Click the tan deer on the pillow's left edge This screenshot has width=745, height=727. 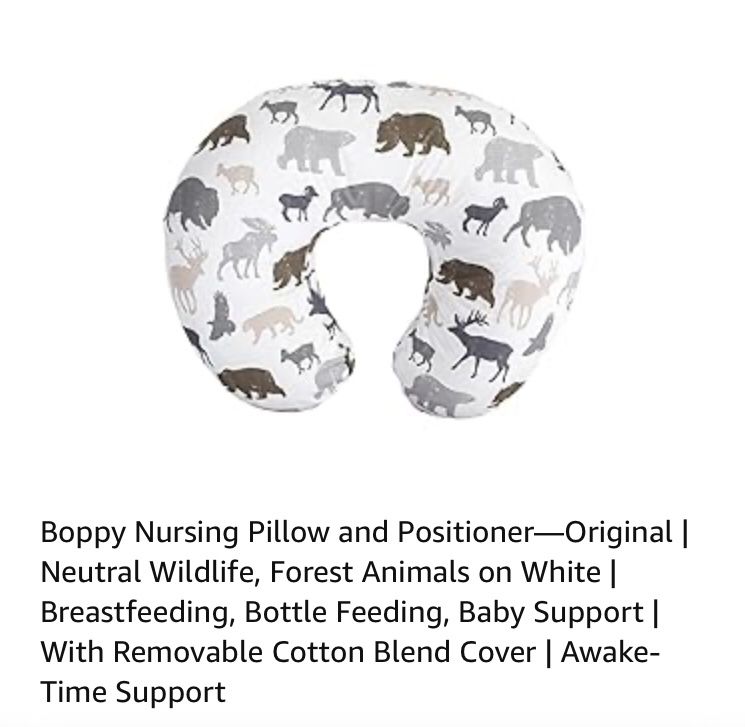[188, 278]
